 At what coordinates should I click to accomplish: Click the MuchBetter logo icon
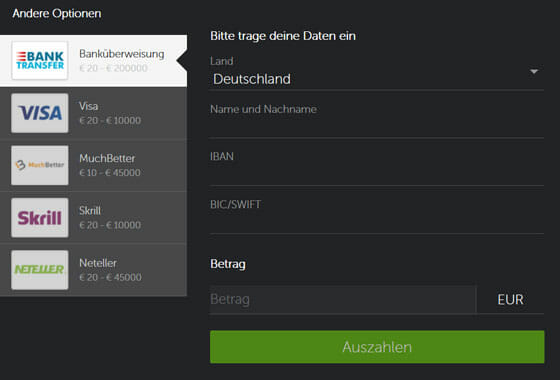tap(40, 165)
